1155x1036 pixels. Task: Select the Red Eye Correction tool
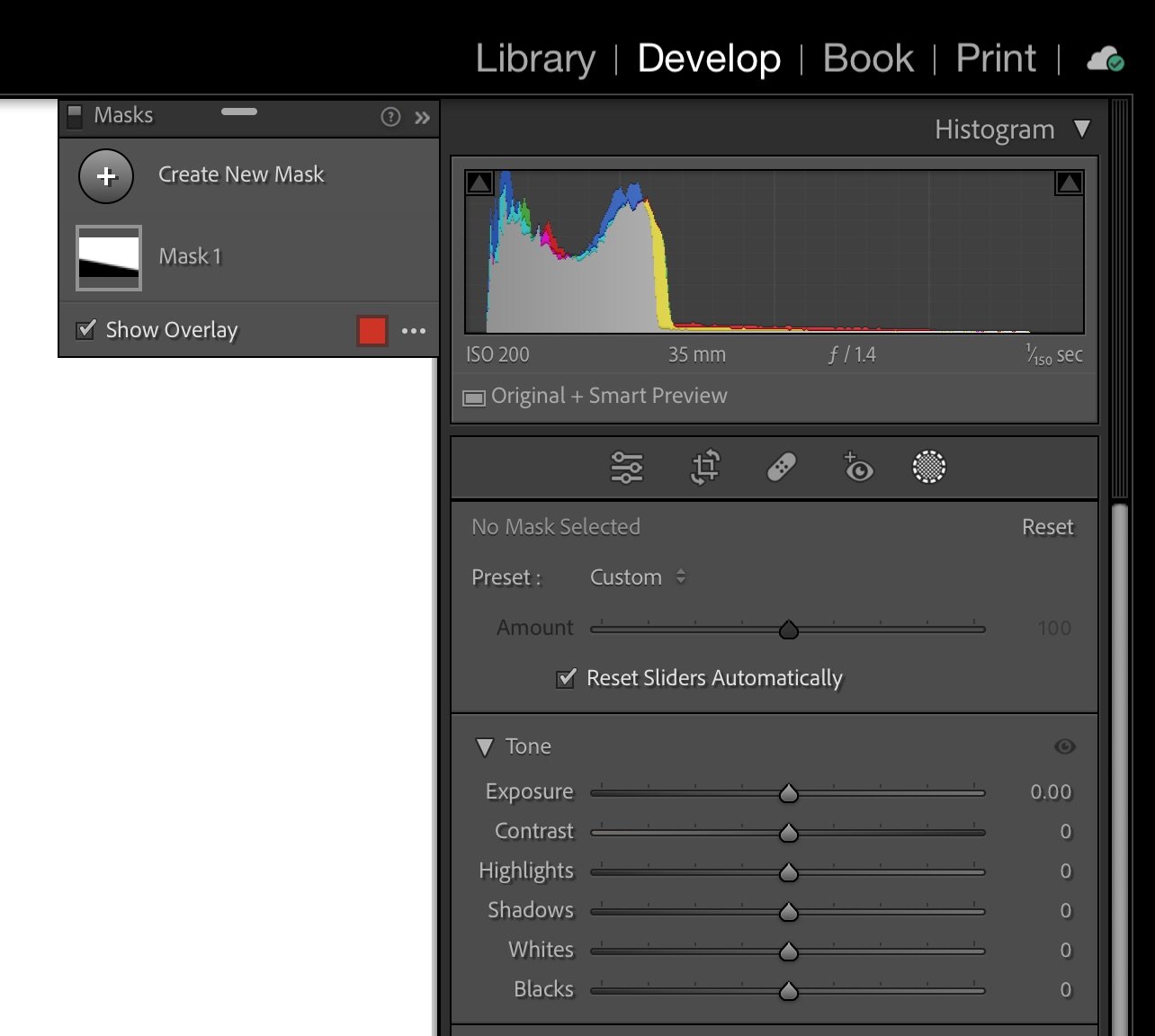[x=858, y=468]
